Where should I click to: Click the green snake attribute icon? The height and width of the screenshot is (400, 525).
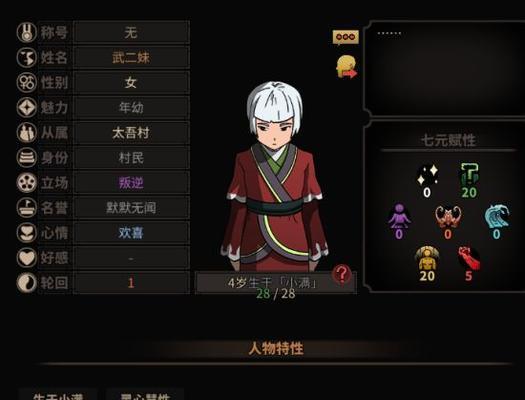(469, 174)
